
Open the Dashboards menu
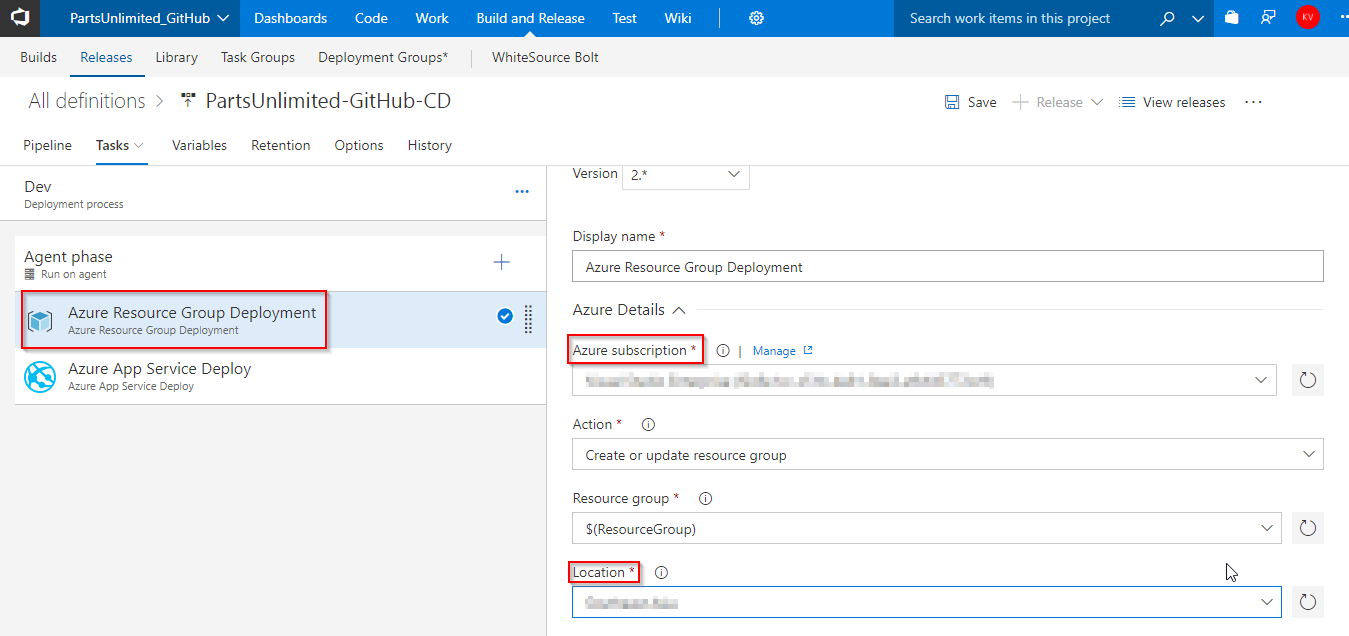click(x=290, y=18)
